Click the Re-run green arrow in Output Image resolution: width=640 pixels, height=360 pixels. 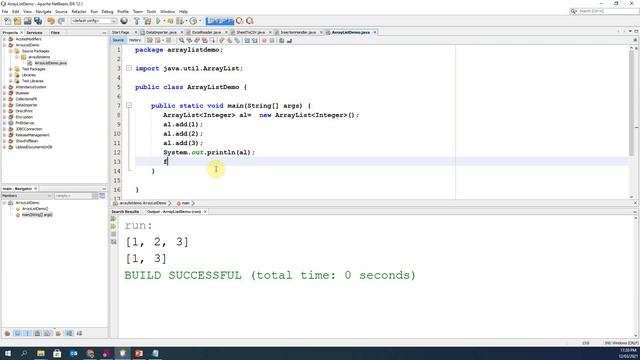pos(113,219)
